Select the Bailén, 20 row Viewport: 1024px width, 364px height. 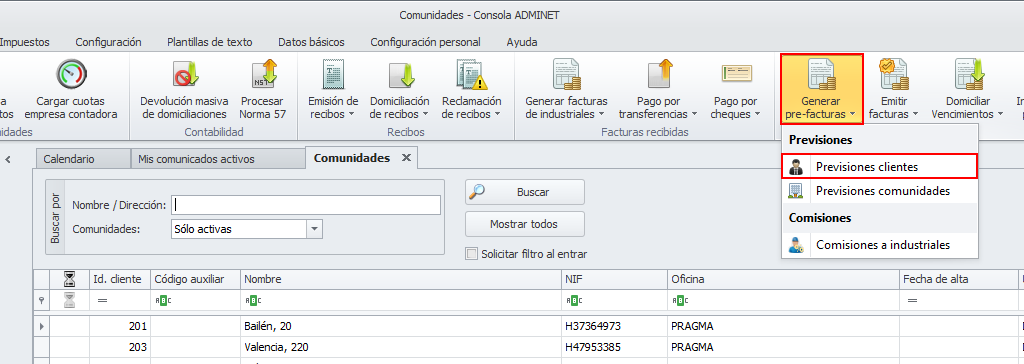pyautogui.click(x=529, y=325)
